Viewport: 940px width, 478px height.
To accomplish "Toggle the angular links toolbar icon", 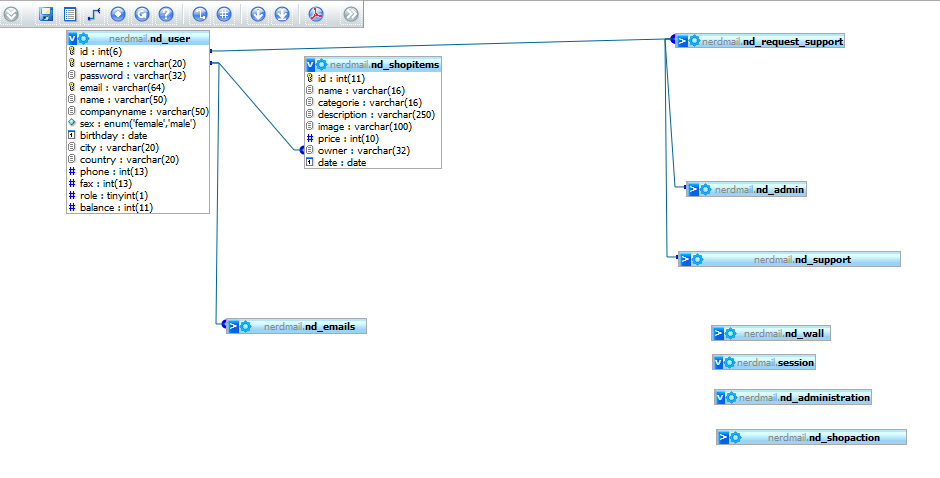I will tap(199, 14).
